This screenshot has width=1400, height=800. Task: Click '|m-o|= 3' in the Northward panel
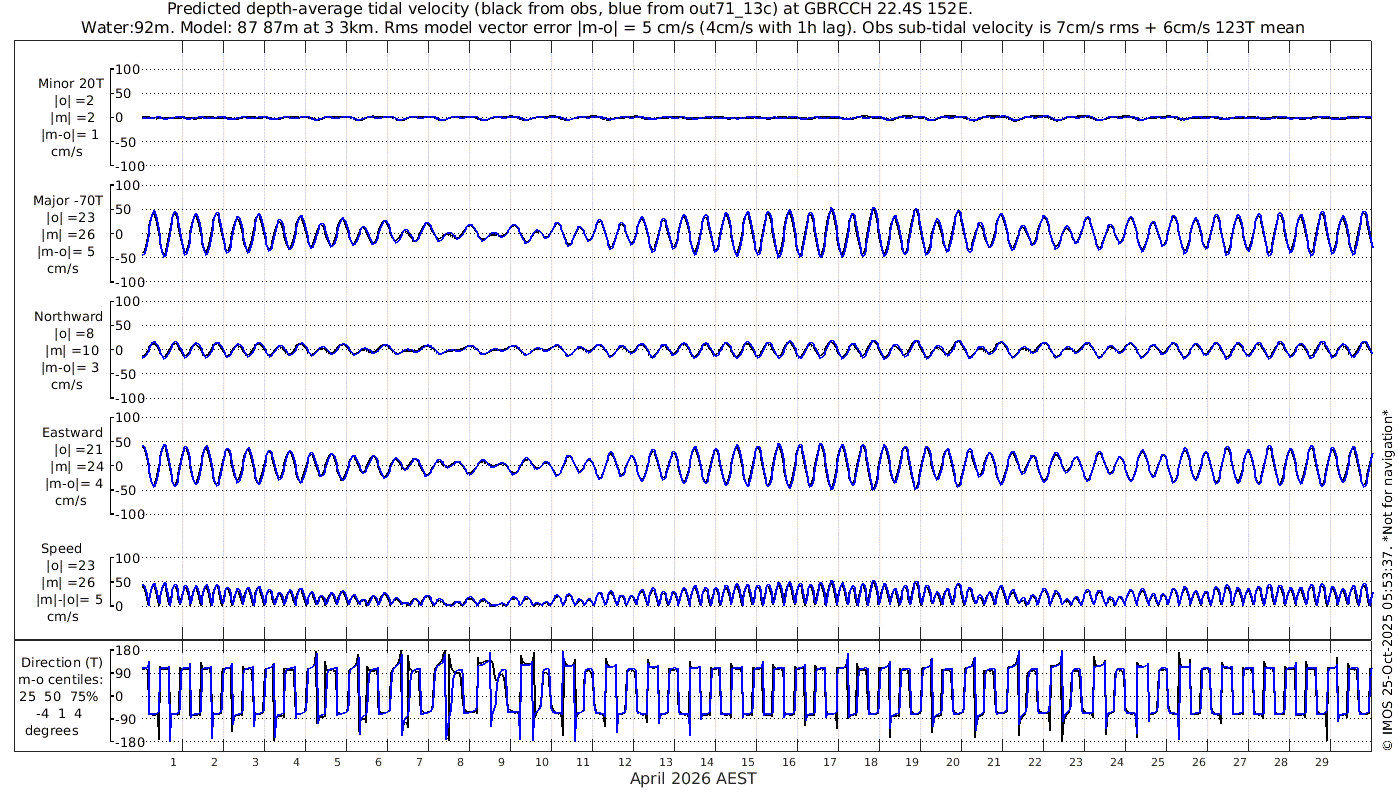(x=69, y=368)
